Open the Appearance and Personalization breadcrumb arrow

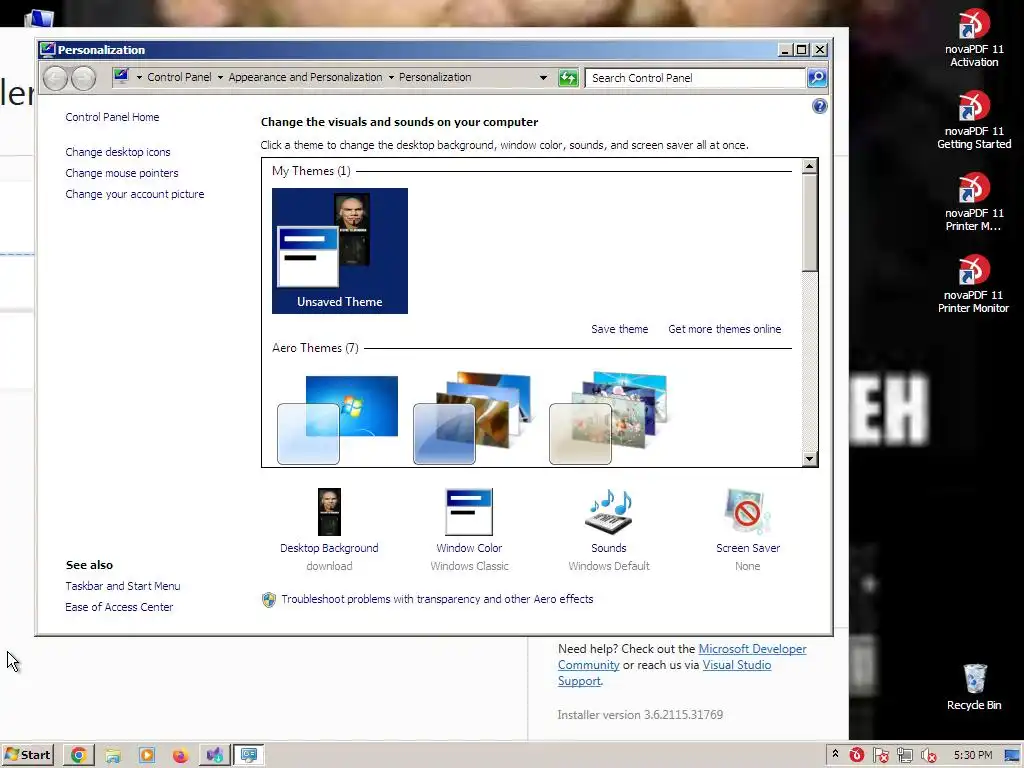point(391,77)
